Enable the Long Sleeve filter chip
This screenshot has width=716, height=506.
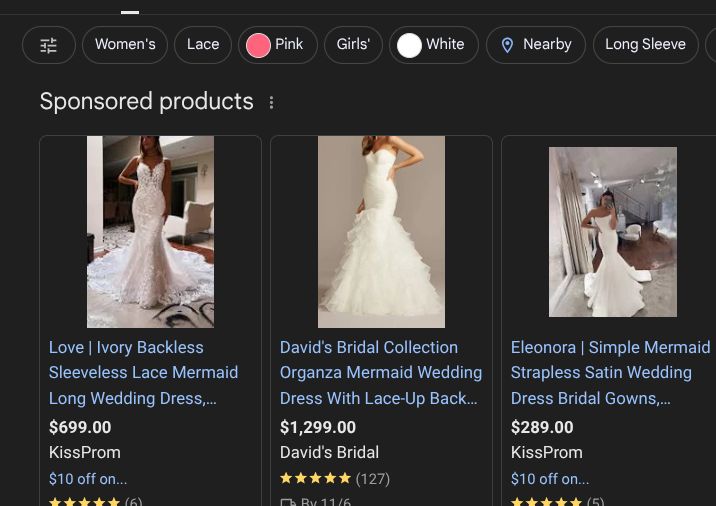(x=645, y=45)
